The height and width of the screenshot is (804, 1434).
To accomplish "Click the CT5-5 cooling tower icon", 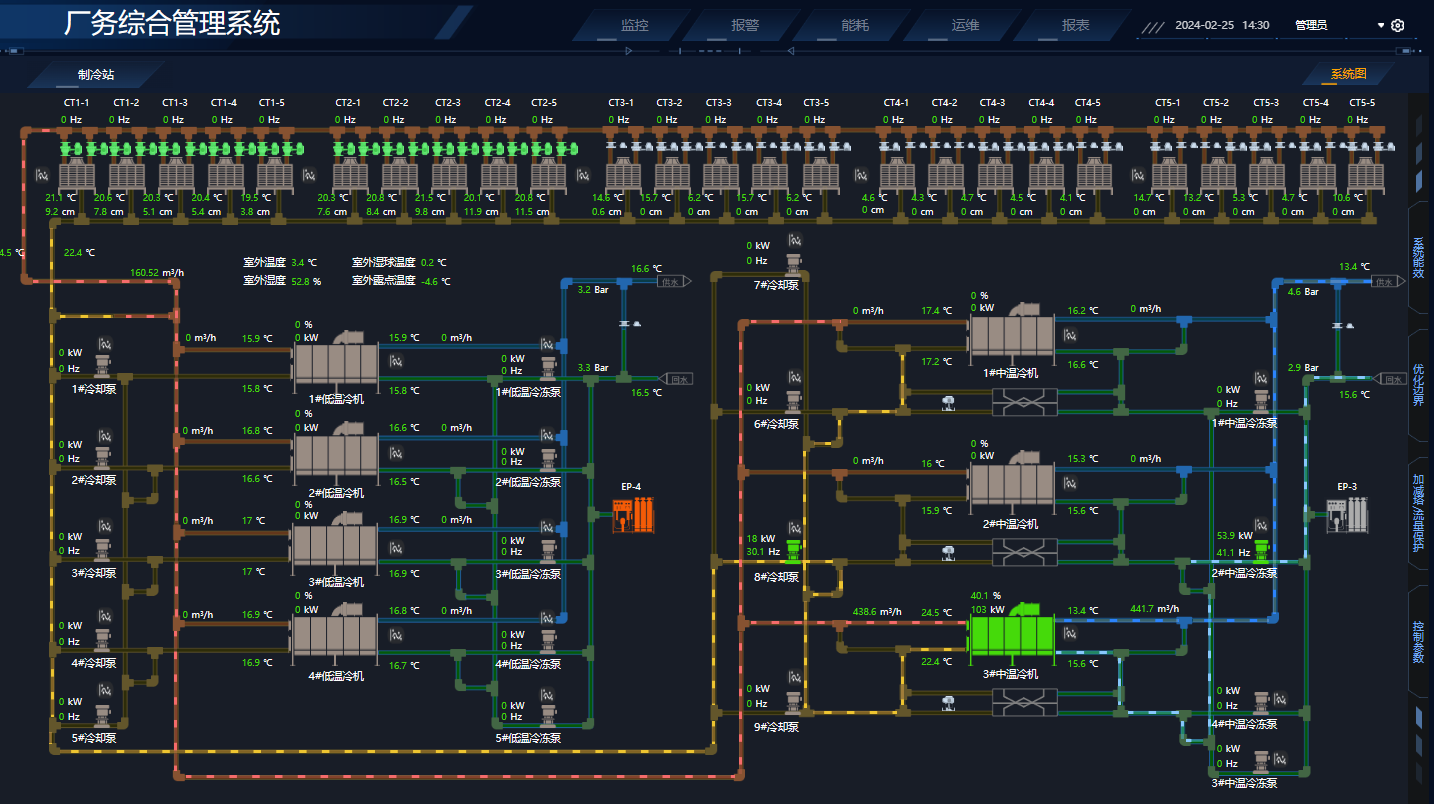I will pyautogui.click(x=1361, y=175).
